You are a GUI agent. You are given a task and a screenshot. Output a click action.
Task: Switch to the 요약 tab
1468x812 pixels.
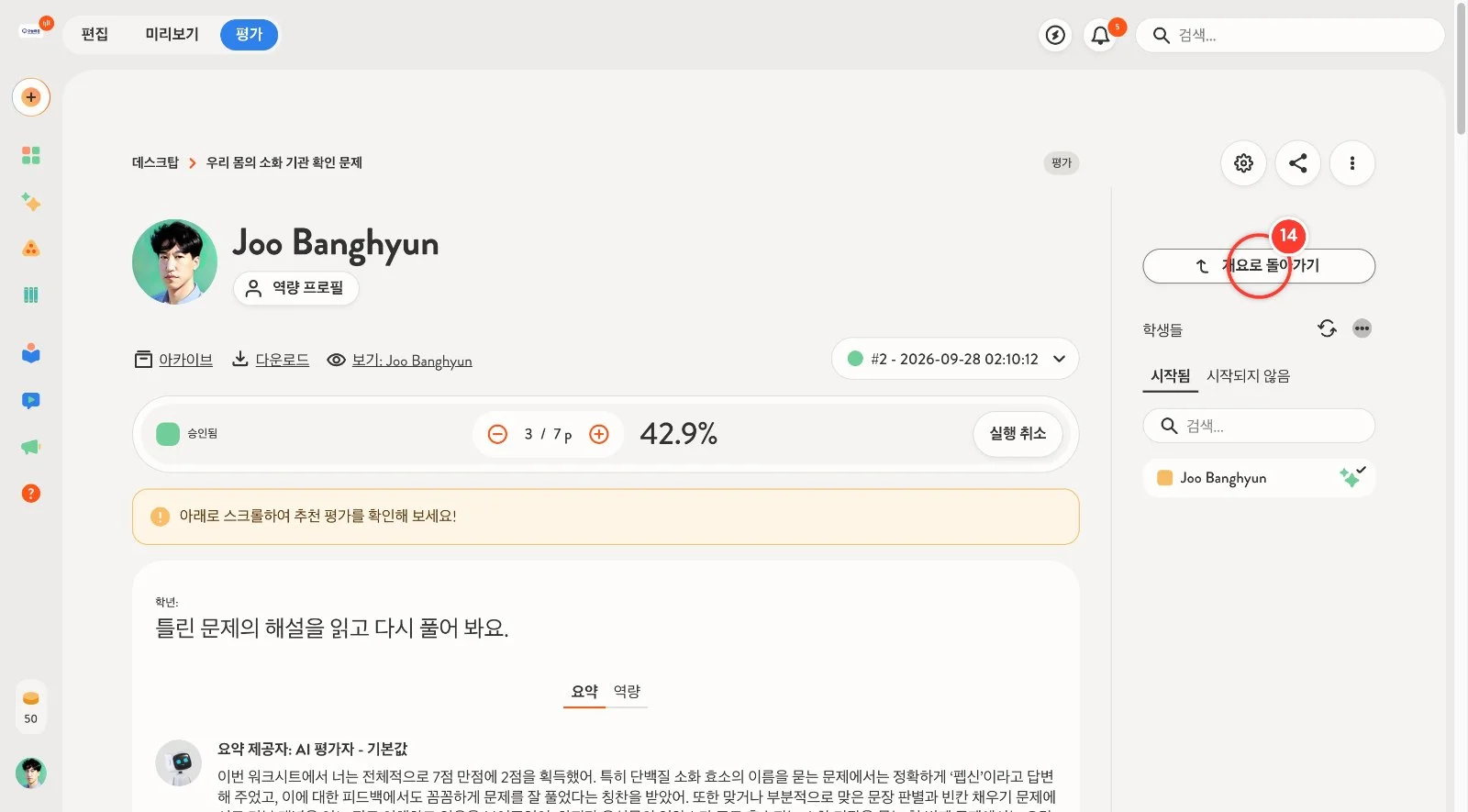tap(584, 692)
